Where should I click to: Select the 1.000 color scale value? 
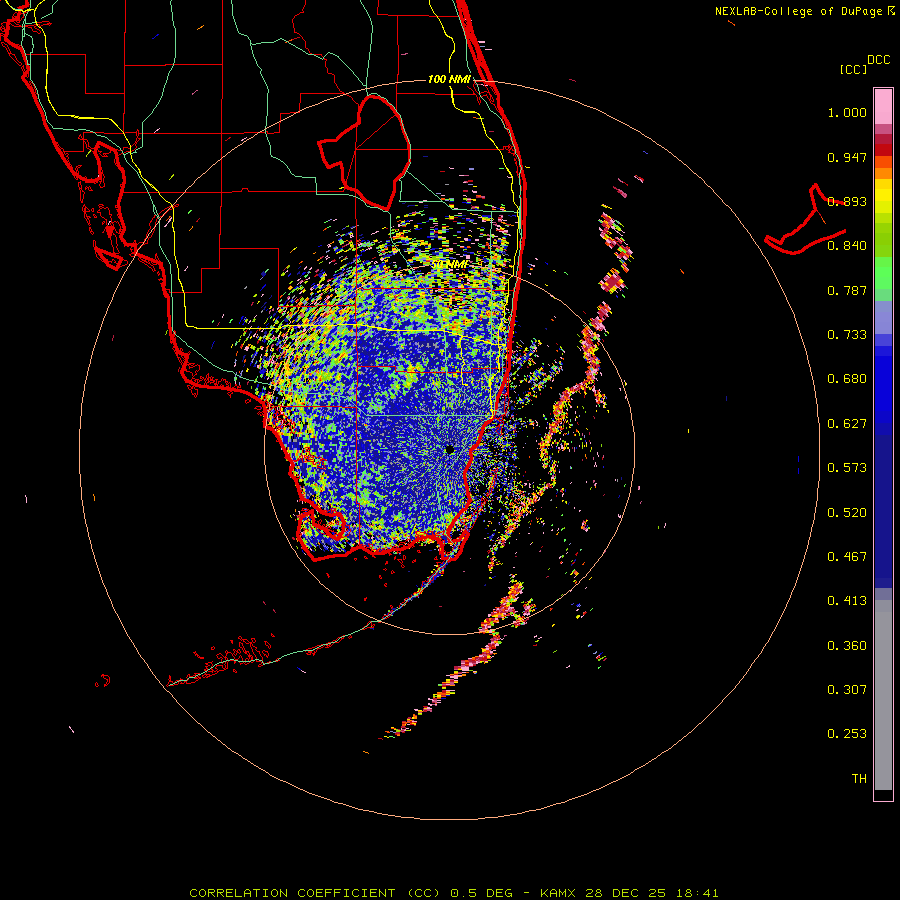(847, 112)
